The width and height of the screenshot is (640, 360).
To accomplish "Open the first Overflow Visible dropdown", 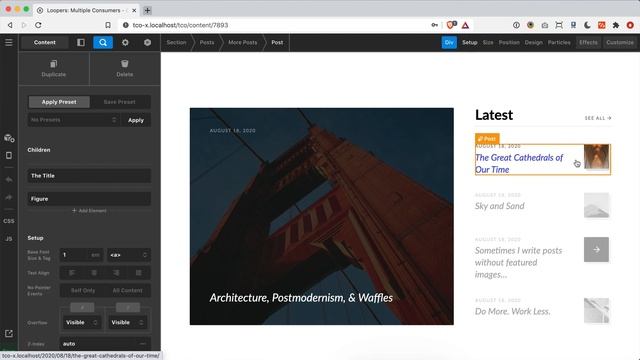I will coord(82,322).
